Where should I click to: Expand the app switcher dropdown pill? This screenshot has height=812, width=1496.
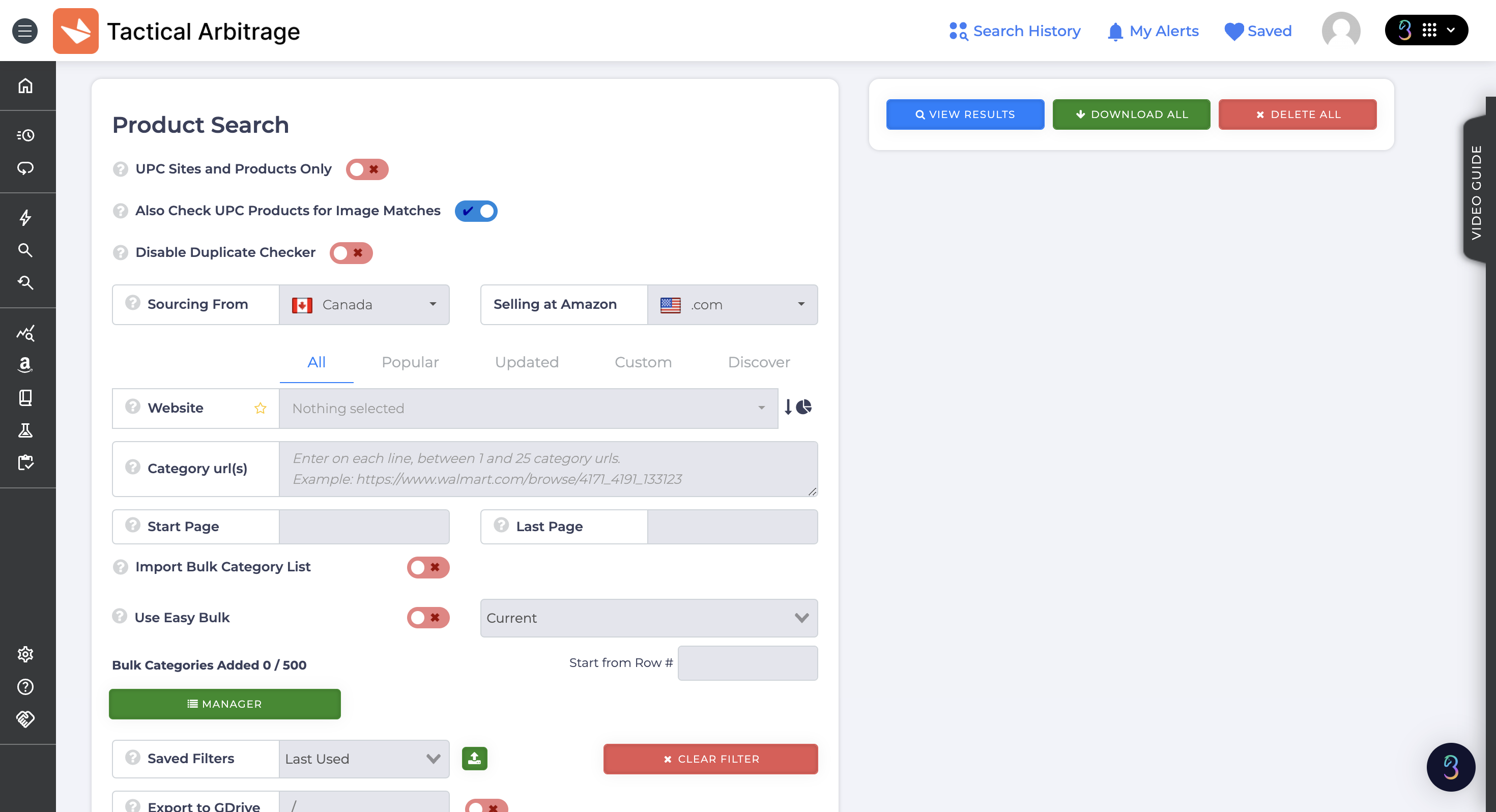(1426, 30)
